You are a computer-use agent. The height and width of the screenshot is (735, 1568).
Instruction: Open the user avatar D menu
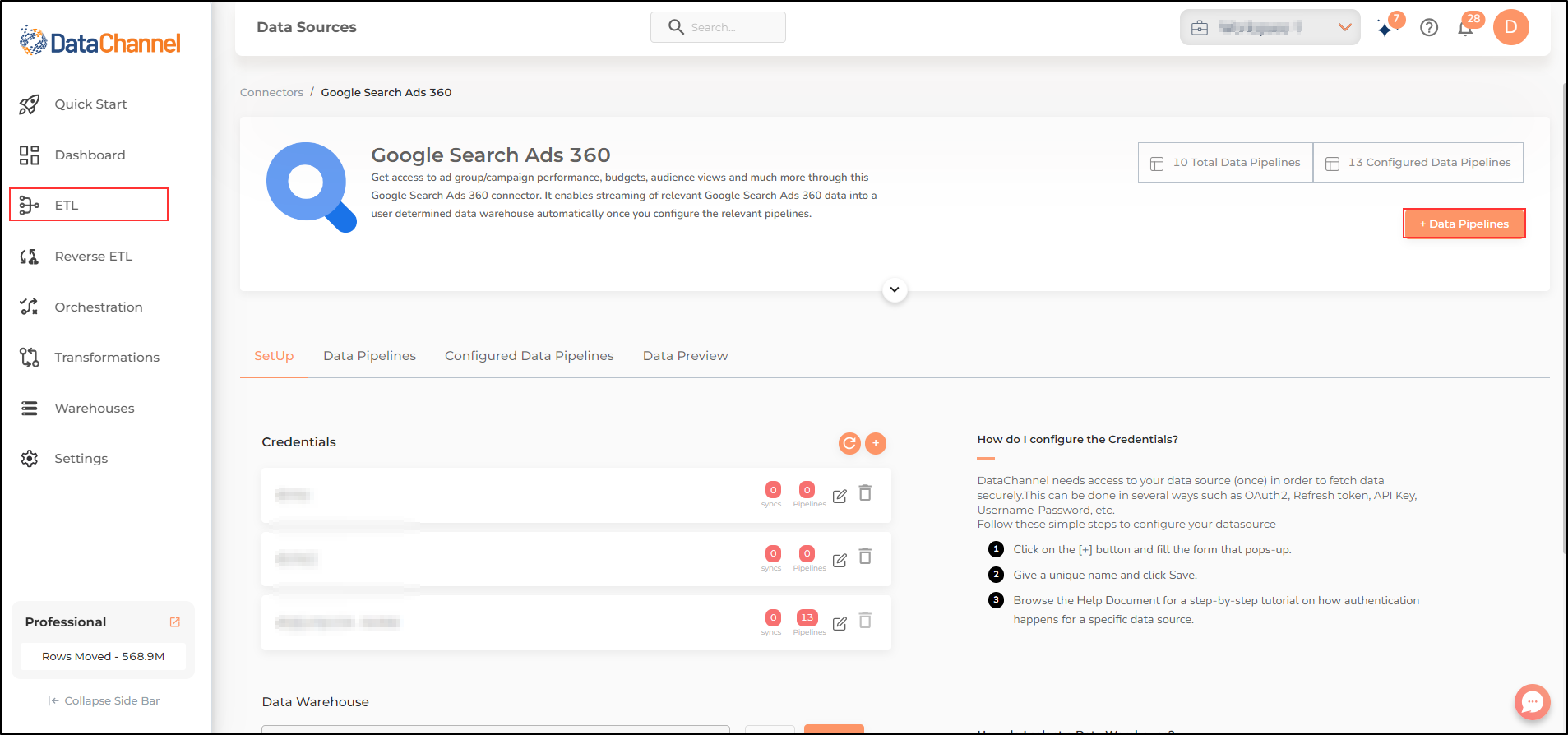[1510, 27]
